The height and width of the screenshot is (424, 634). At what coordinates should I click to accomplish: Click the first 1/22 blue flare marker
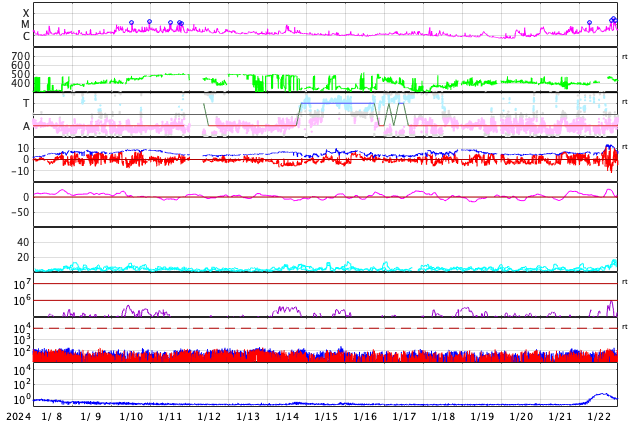590,23
